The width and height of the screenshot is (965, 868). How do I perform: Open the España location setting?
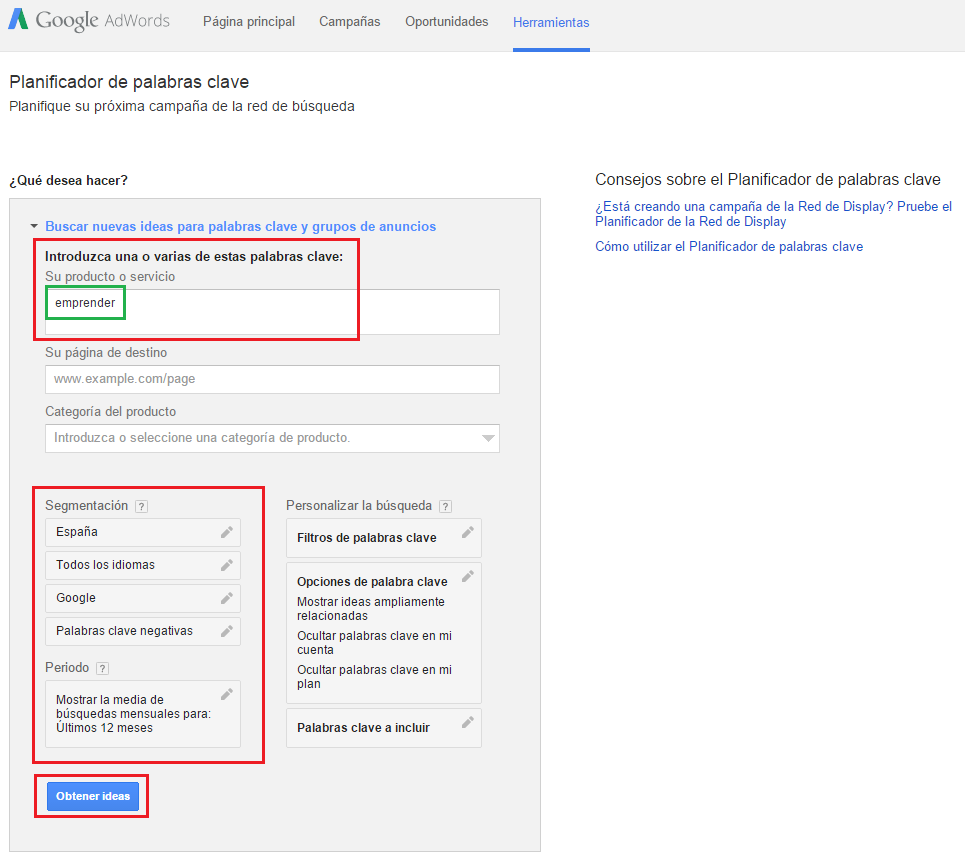[143, 532]
